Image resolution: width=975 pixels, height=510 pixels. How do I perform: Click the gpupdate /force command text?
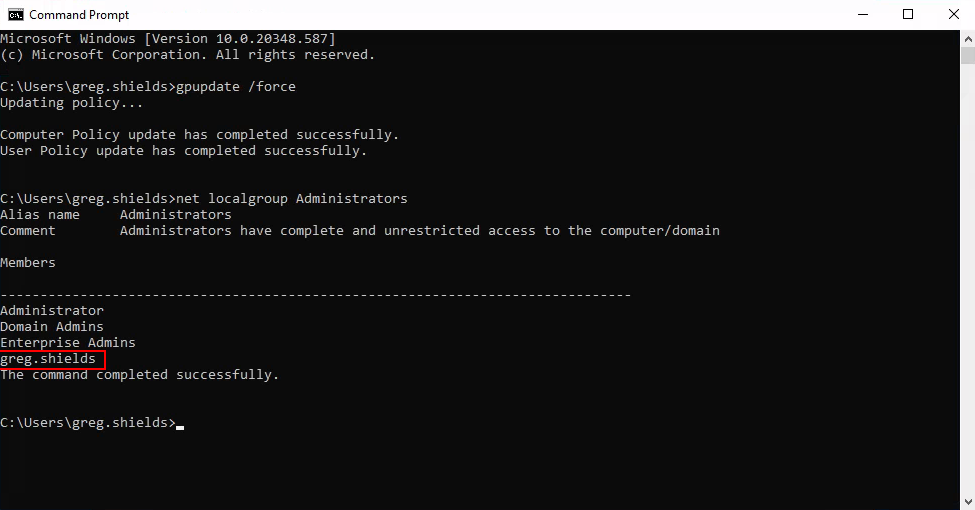pos(236,87)
